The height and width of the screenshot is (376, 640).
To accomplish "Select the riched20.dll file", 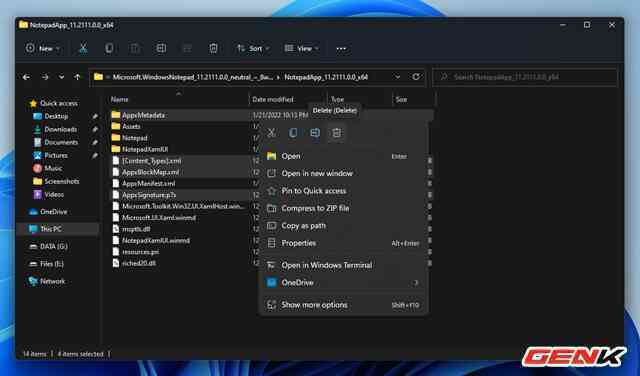I will click(x=139, y=264).
